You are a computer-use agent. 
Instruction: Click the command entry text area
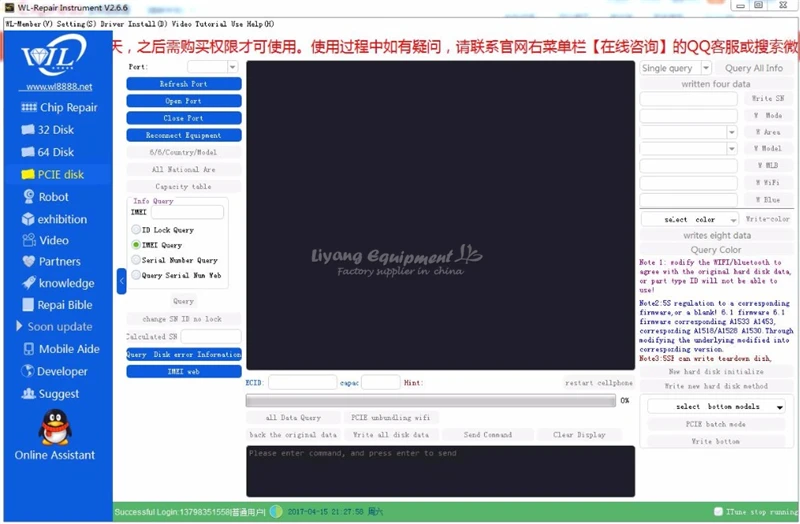440,471
